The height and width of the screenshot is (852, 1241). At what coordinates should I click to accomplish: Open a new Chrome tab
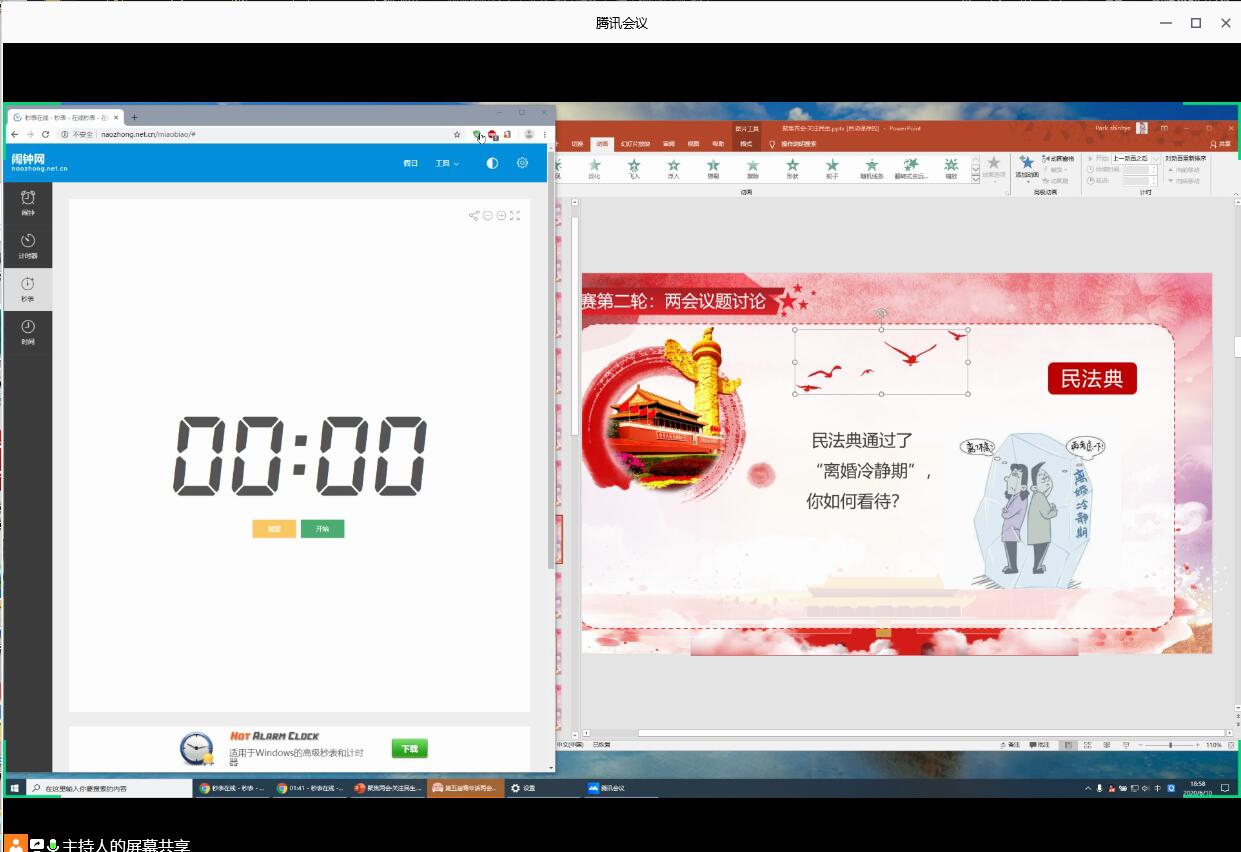click(x=135, y=117)
